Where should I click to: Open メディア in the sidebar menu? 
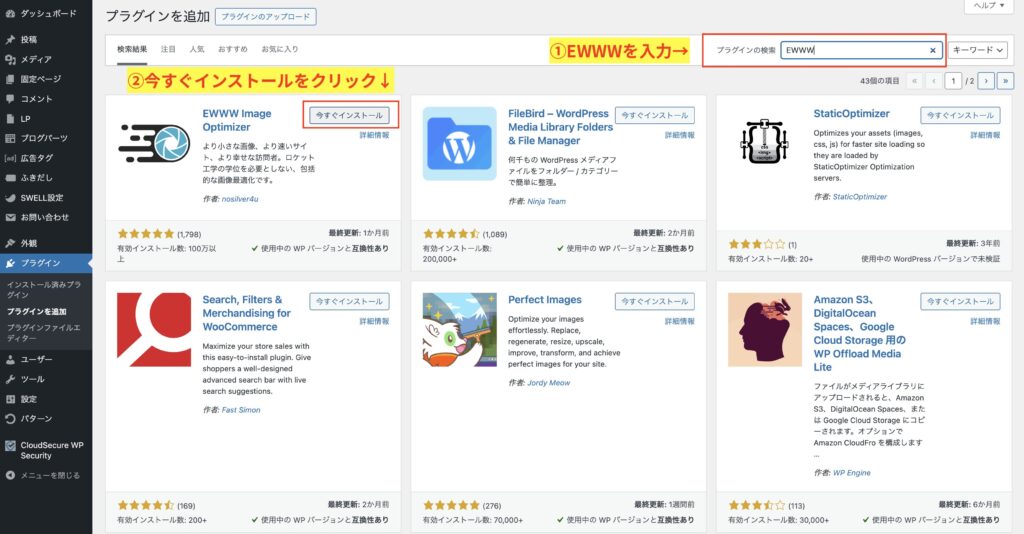pyautogui.click(x=36, y=59)
